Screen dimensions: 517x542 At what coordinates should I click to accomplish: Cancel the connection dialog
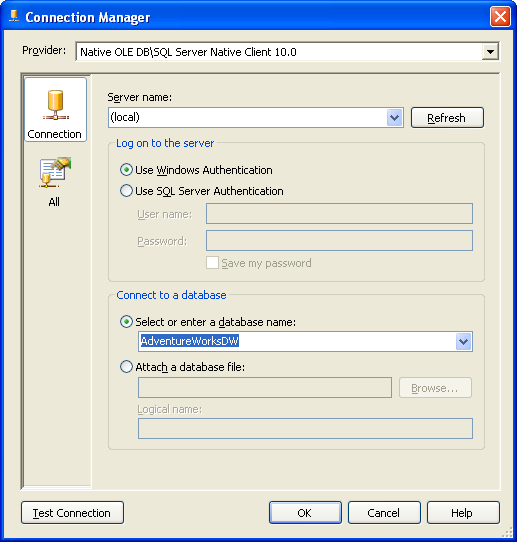(x=384, y=513)
